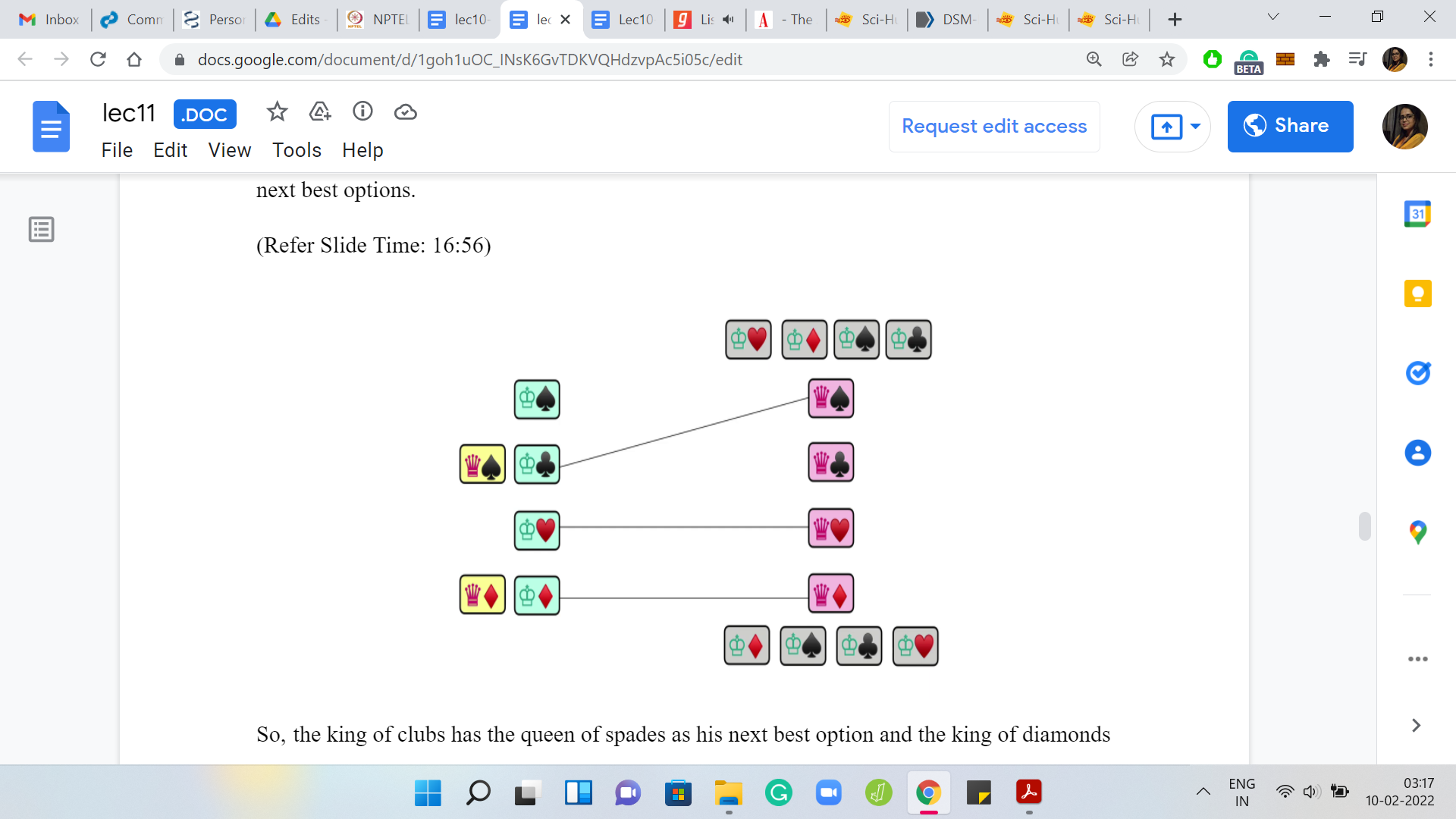Screen dimensions: 1456x819
Task: Expand the present options dropdown arrow
Action: 1196,126
